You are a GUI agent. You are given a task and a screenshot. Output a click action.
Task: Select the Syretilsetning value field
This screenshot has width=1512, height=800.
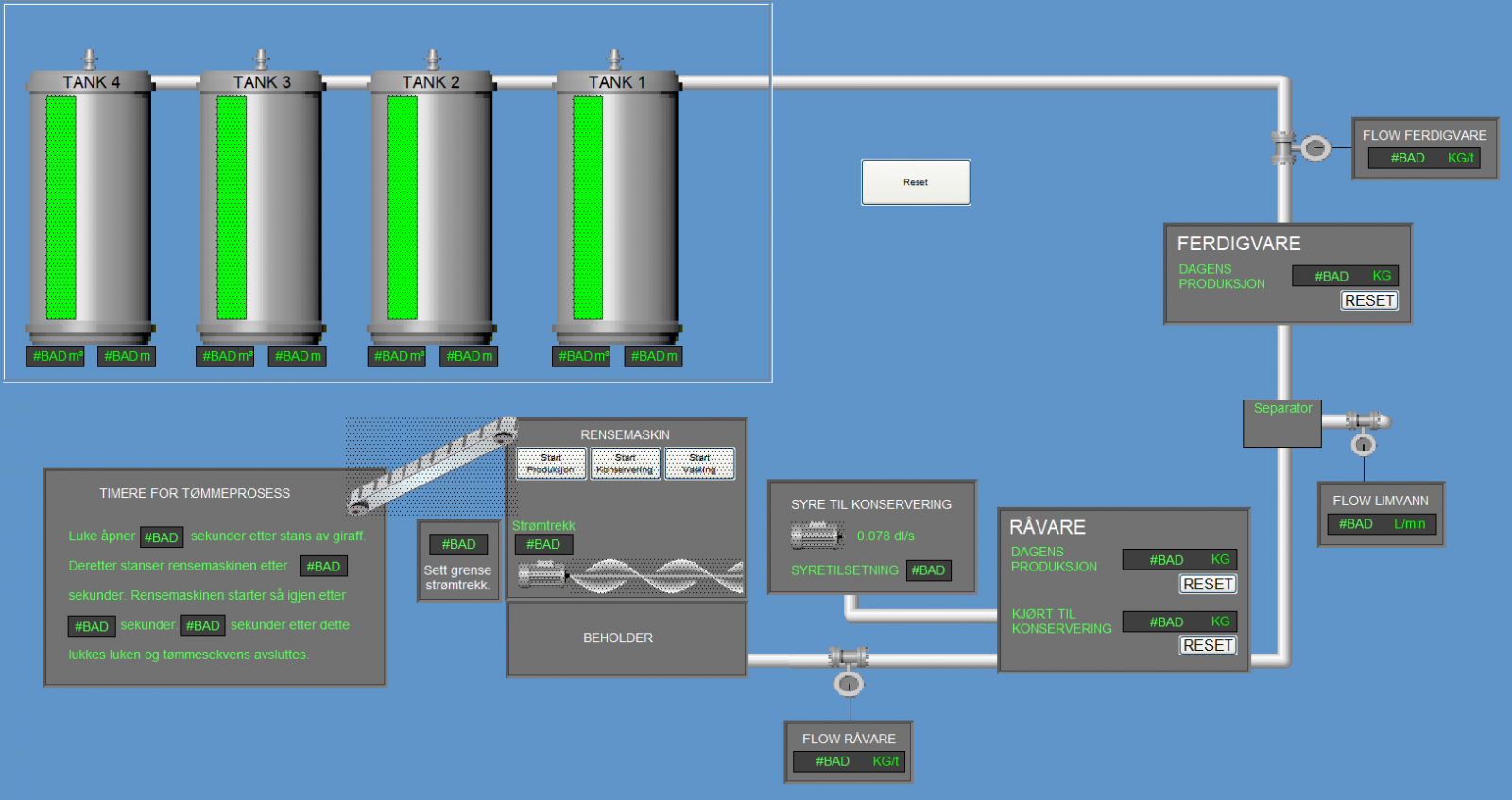click(928, 570)
